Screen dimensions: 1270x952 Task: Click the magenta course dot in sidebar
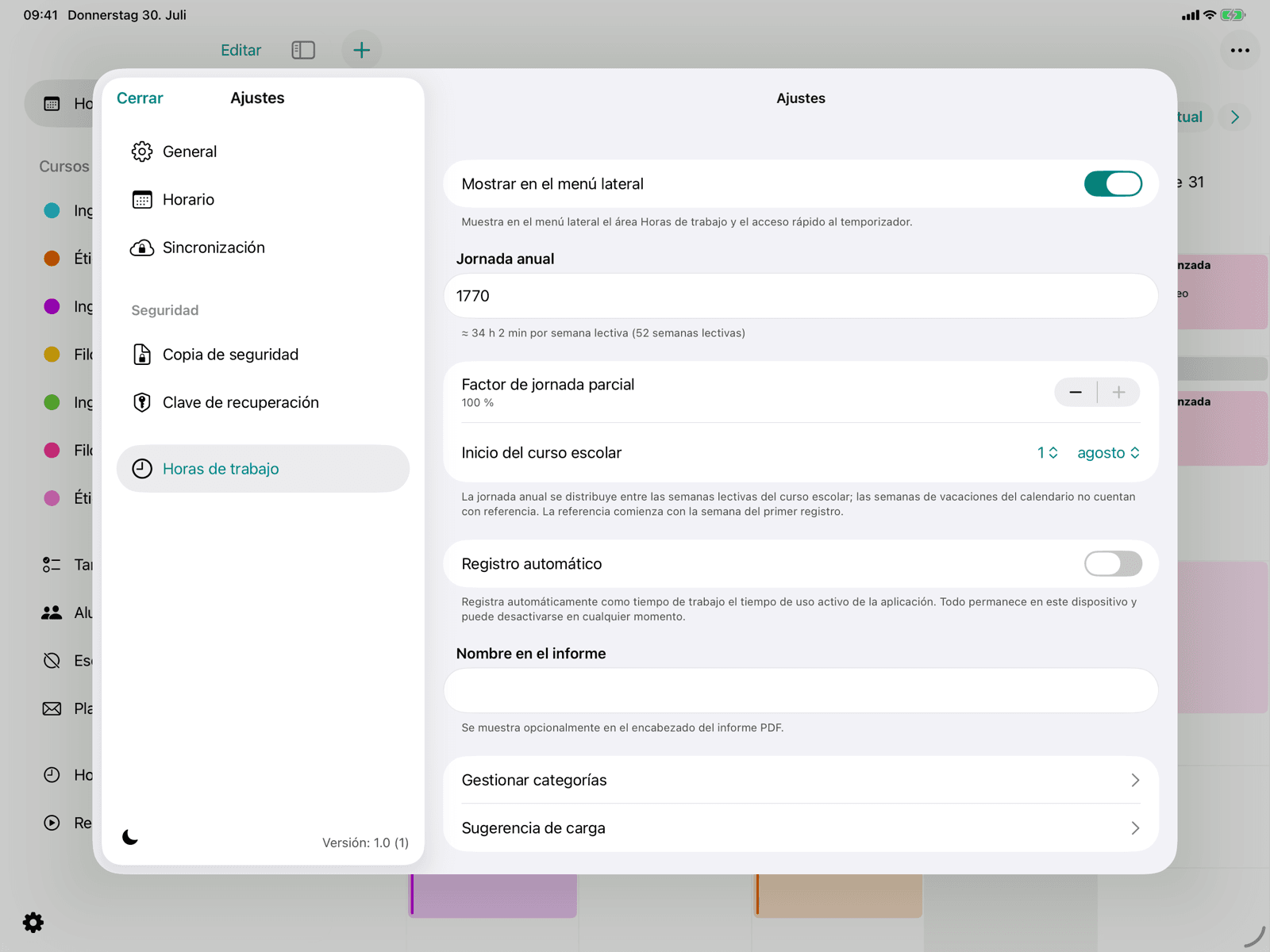52,450
